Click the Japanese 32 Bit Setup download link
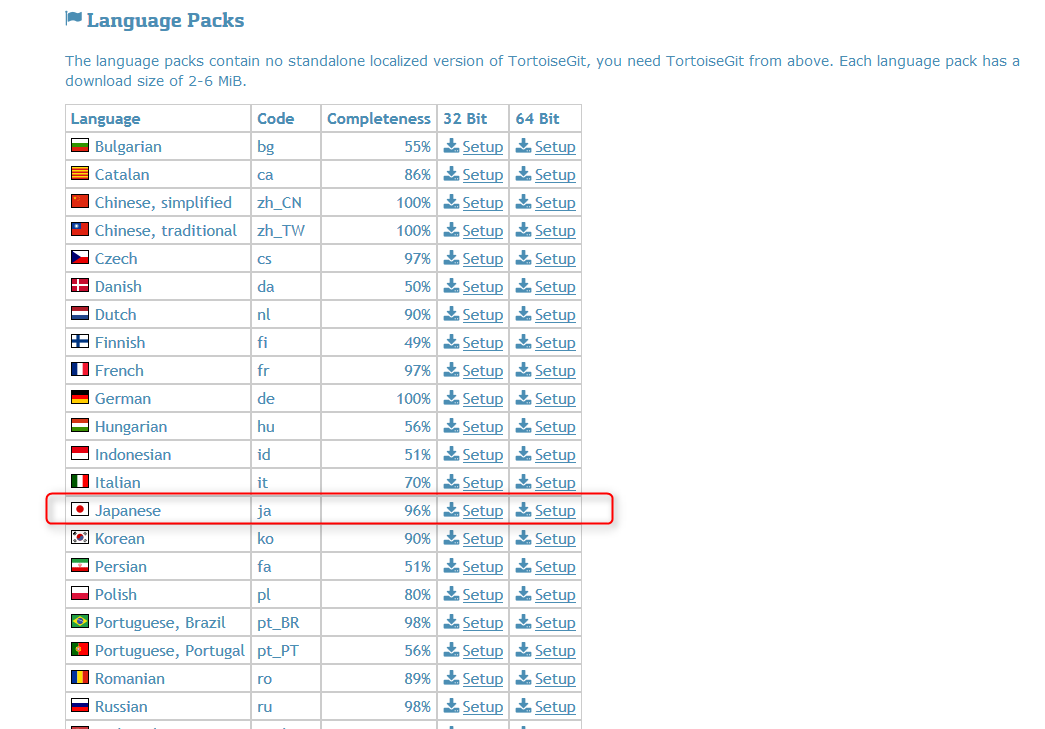Image resolution: width=1045 pixels, height=729 pixels. [x=482, y=511]
